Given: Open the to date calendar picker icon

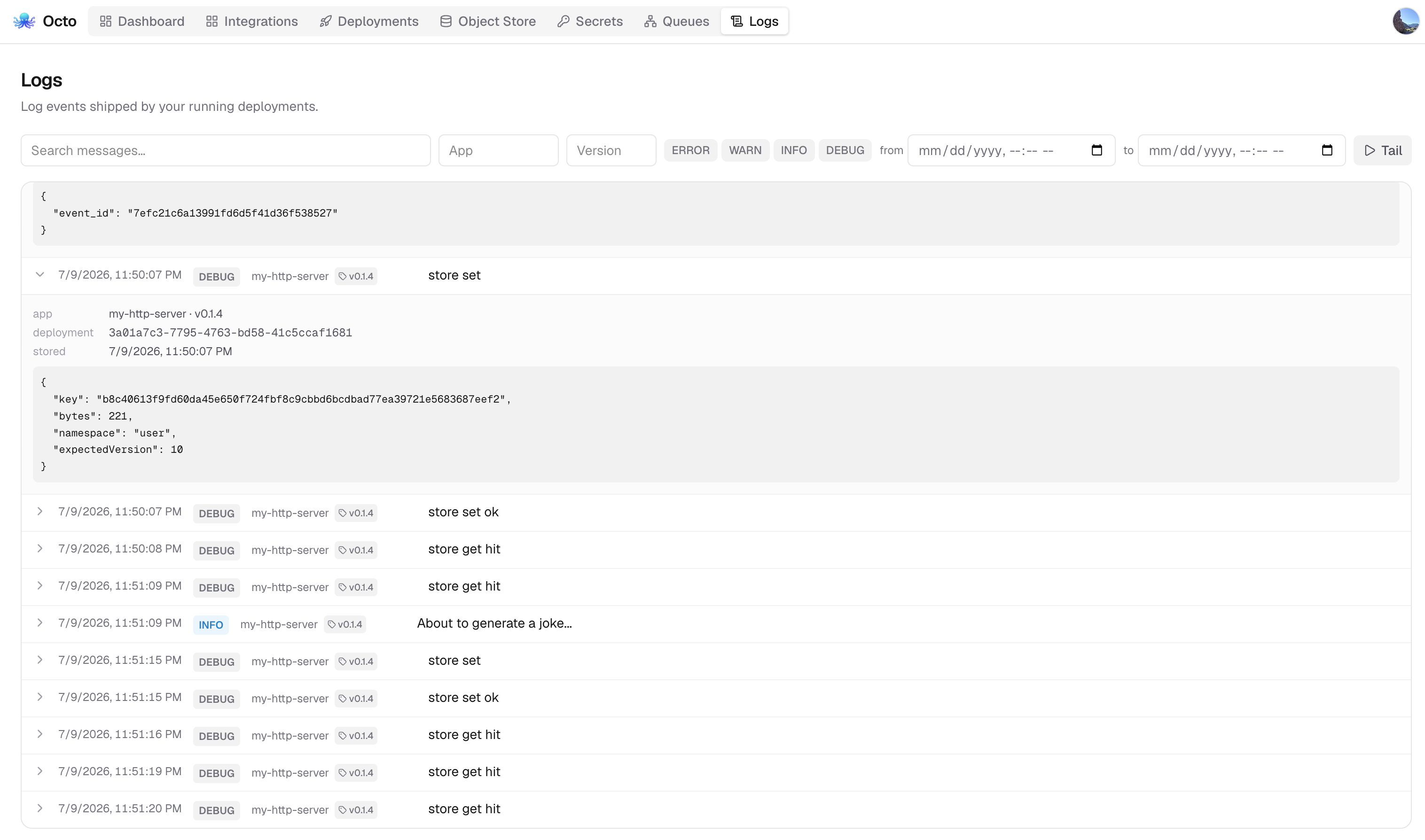Looking at the screenshot, I should 1326,150.
